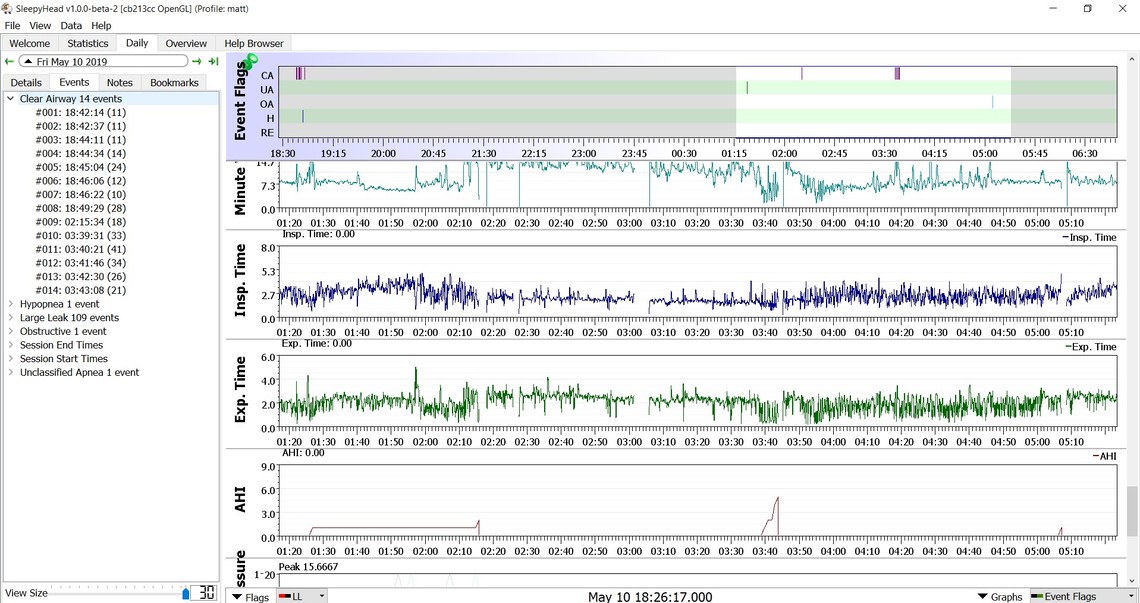Viewport: 1140px width, 603px height.
Task: Expand the Hypopnea 1 event group
Action: pos(10,304)
